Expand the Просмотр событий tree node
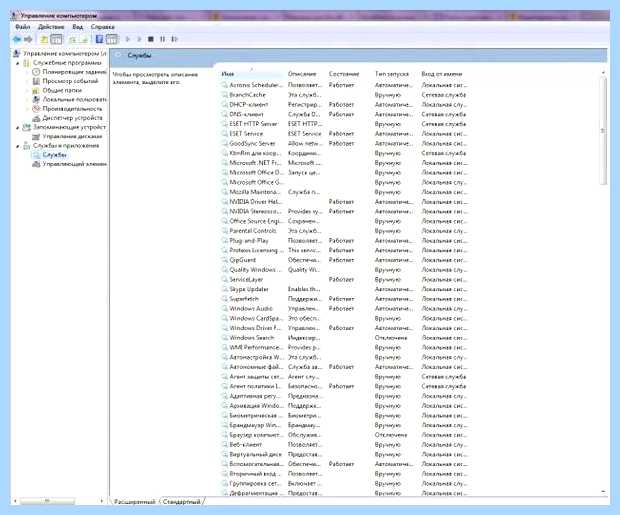The width and height of the screenshot is (620, 515). tap(27, 81)
